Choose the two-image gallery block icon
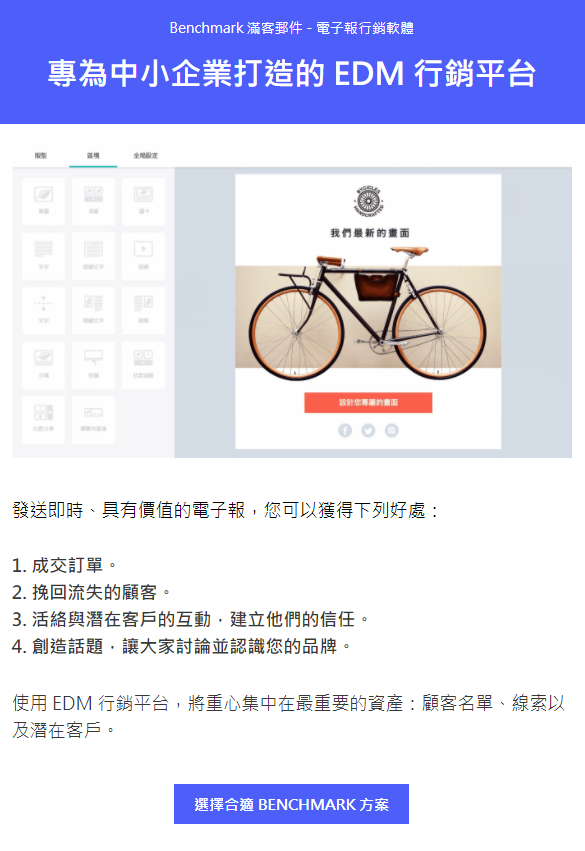 pyautogui.click(x=93, y=200)
